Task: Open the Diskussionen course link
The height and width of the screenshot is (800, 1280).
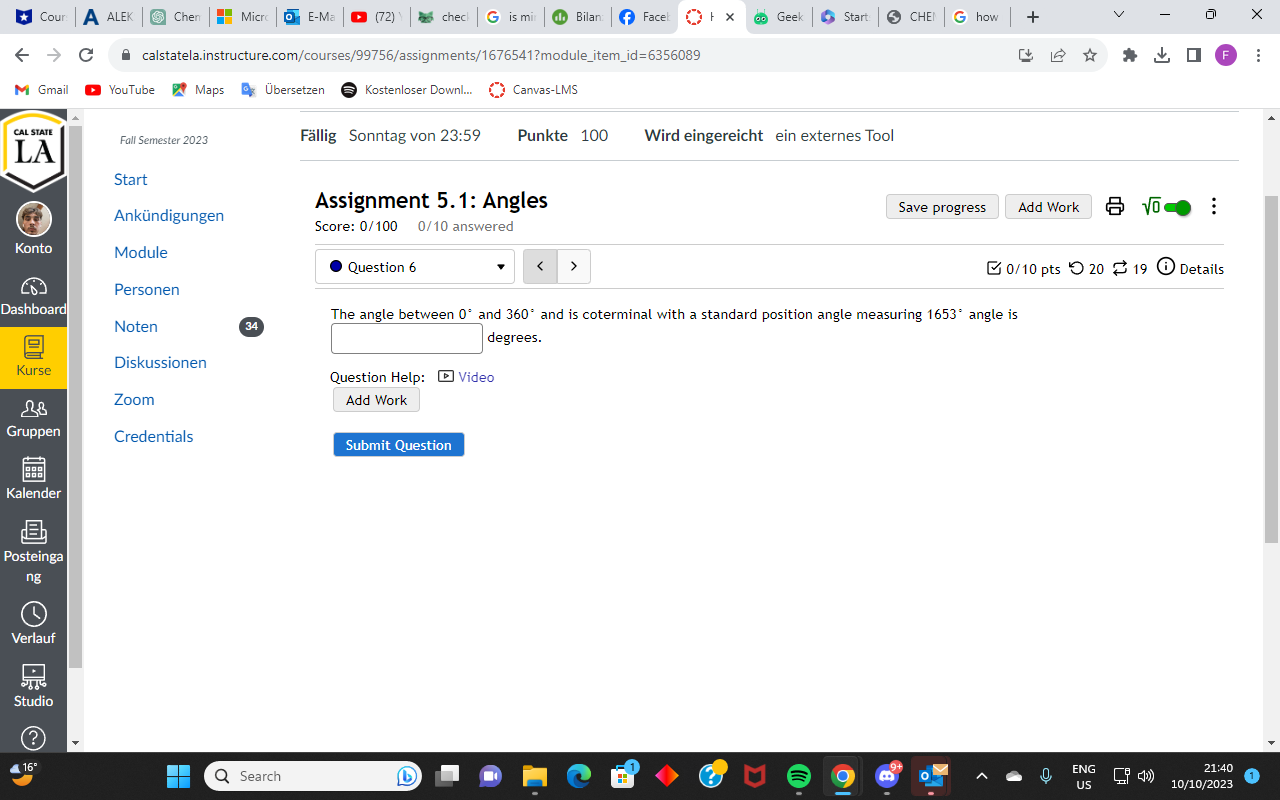Action: (x=160, y=363)
